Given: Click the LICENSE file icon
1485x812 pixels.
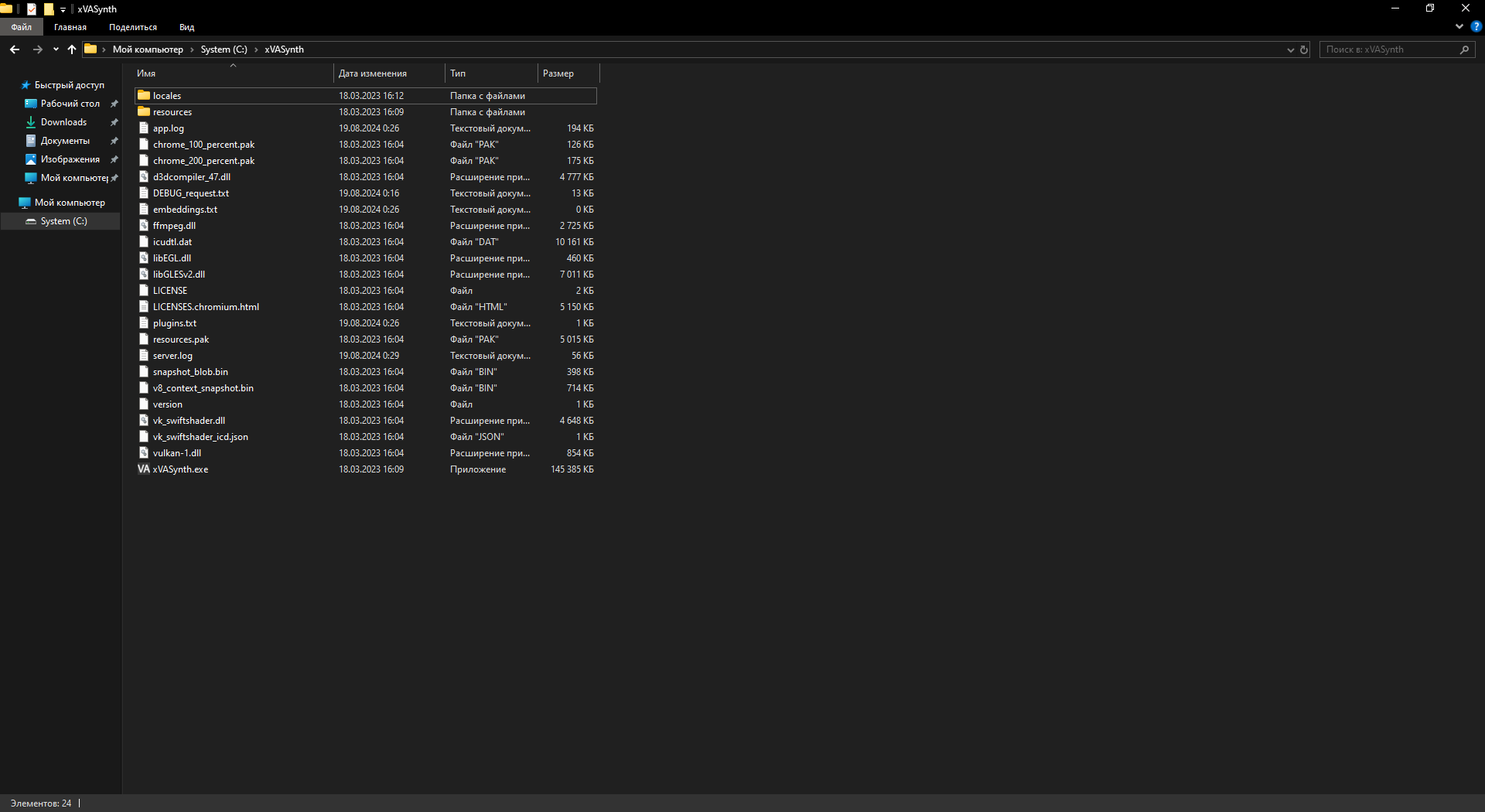Looking at the screenshot, I should pyautogui.click(x=144, y=291).
